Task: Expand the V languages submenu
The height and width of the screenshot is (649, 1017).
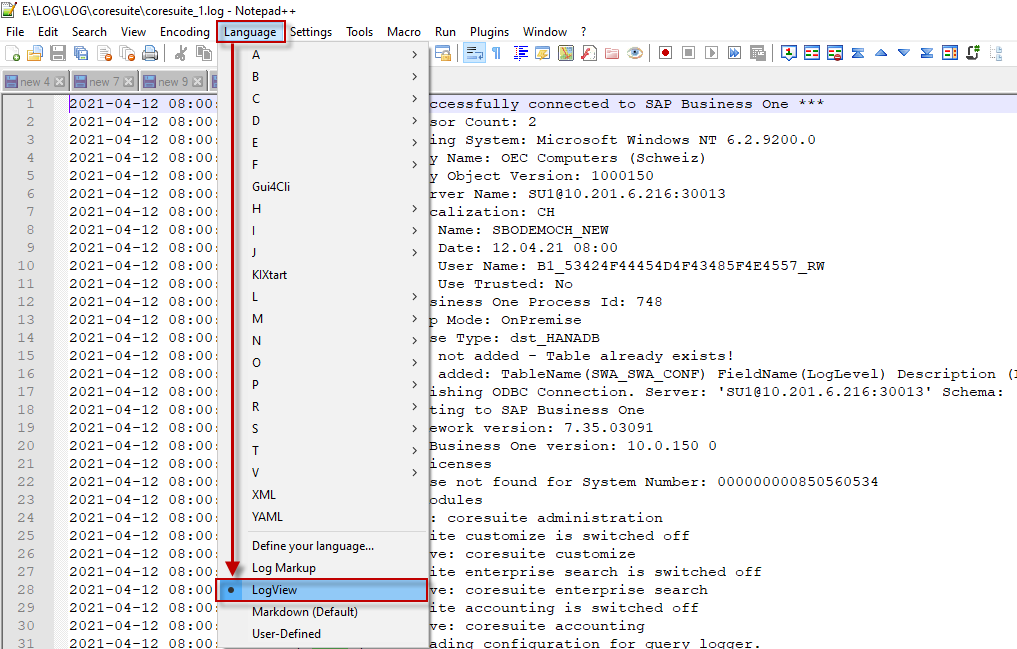Action: [322, 473]
